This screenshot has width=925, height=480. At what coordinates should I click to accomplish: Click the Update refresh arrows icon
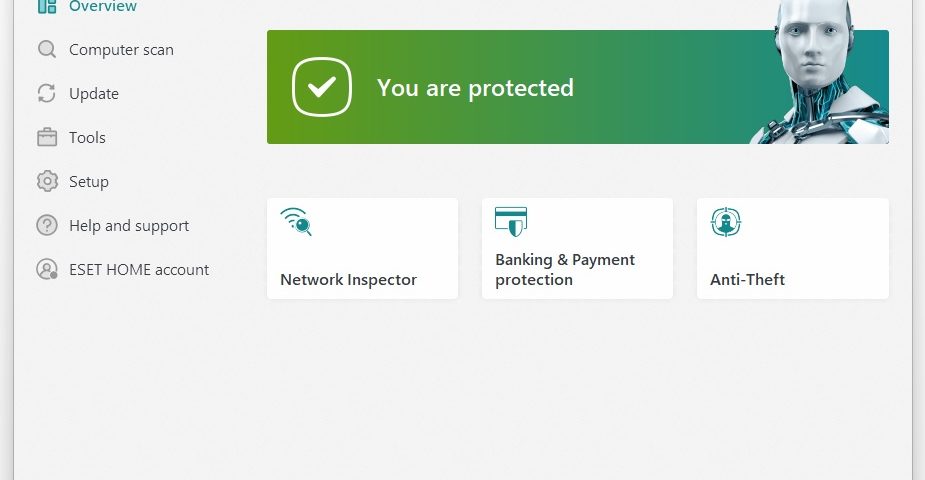(x=46, y=94)
